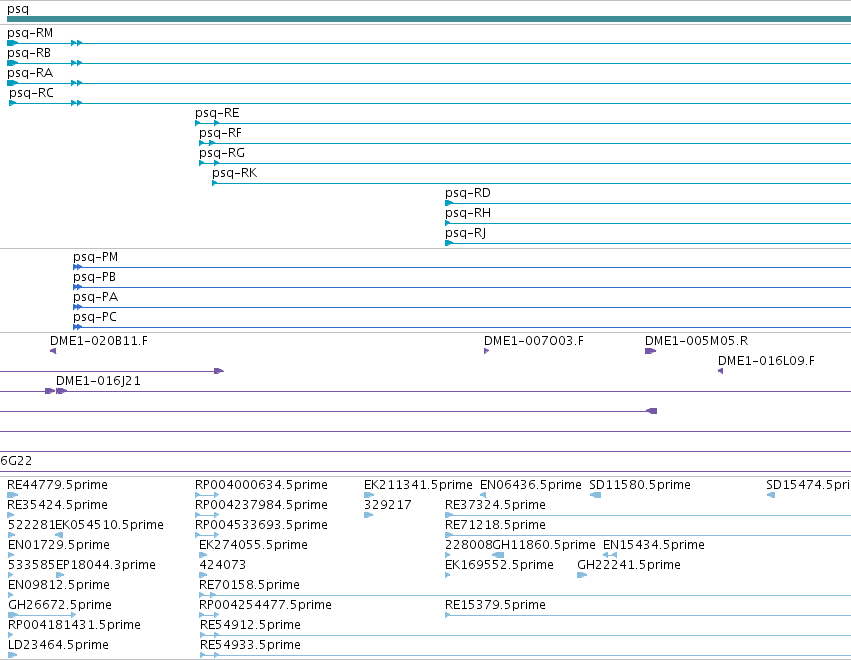Screen dimensions: 851x660
Task: Click the arrow glyph under DME1-016L09.F
Action: tap(721, 371)
